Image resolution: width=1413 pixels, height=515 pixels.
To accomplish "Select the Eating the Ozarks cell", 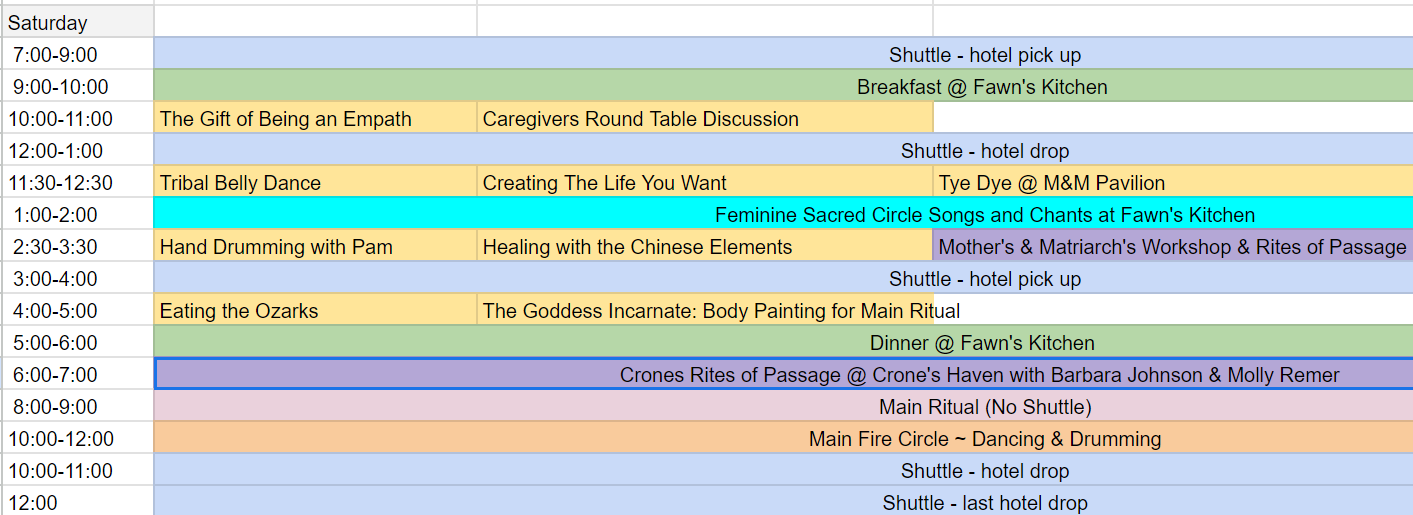I will (x=315, y=310).
